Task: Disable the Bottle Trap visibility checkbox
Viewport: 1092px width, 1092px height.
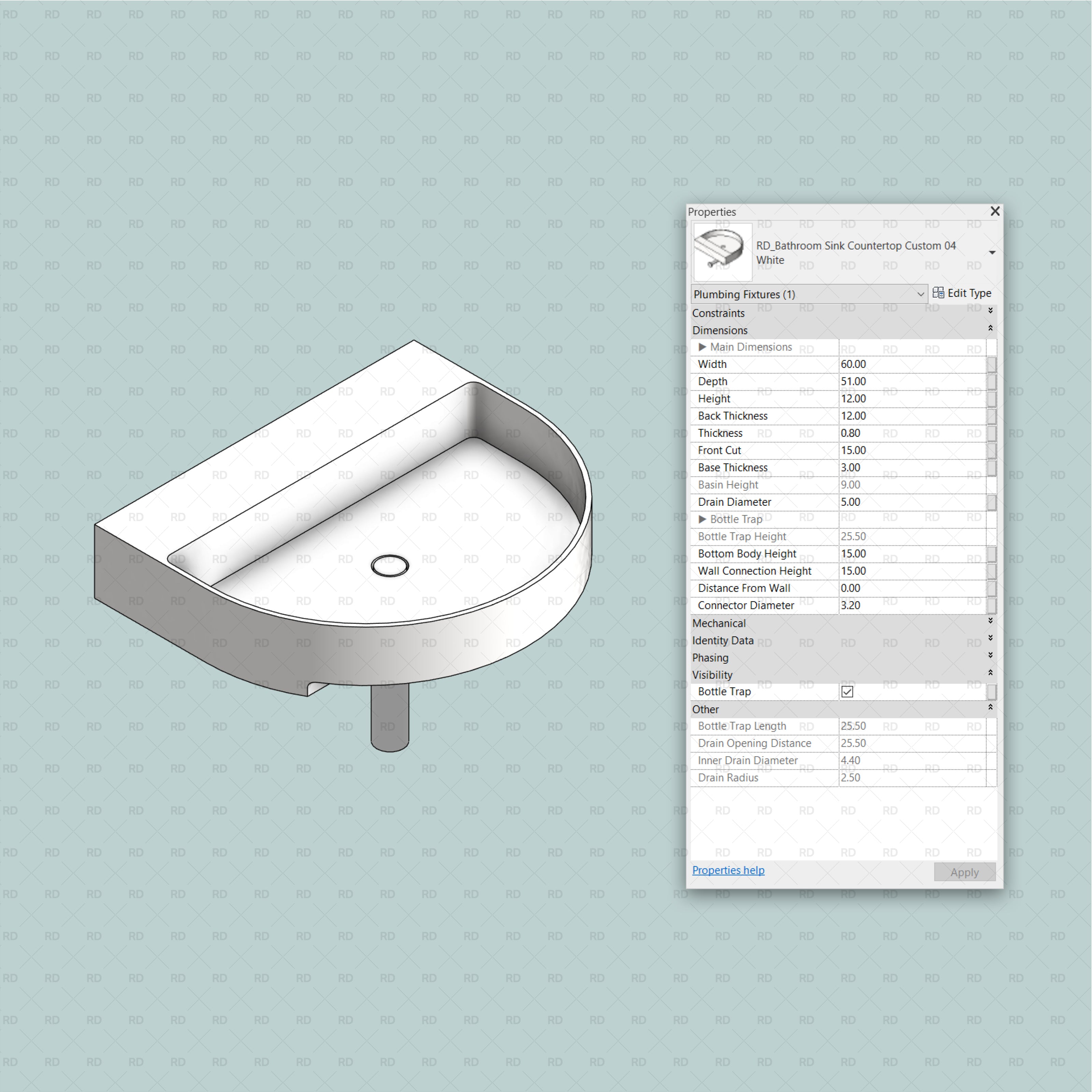Action: pyautogui.click(x=847, y=691)
